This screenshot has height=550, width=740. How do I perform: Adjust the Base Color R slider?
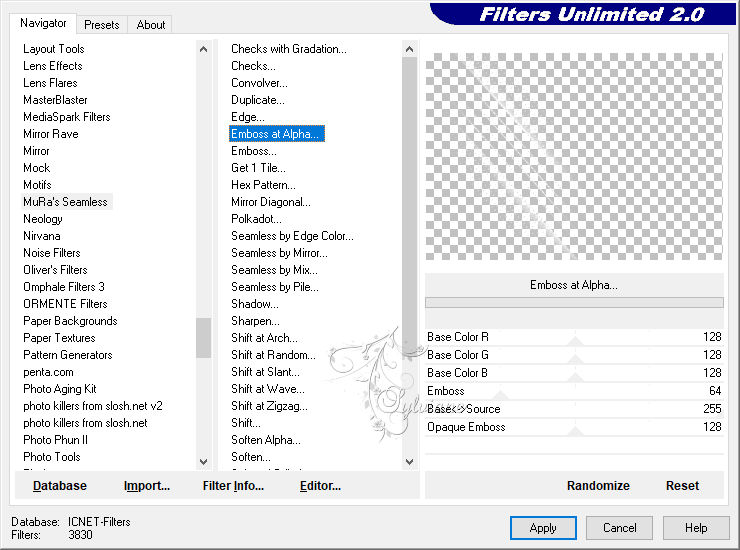[x=574, y=337]
